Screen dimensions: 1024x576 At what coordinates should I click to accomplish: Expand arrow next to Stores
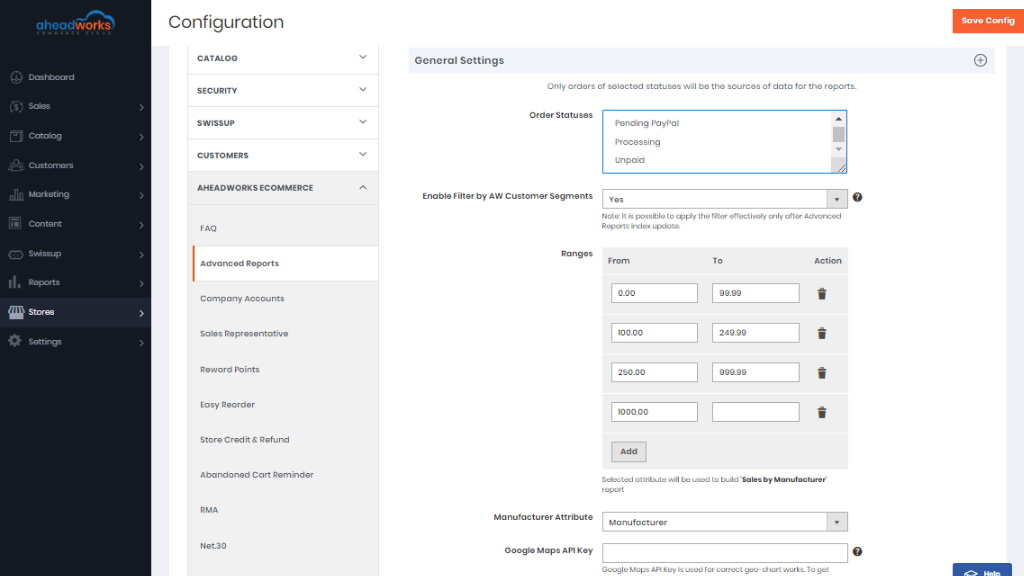point(141,313)
